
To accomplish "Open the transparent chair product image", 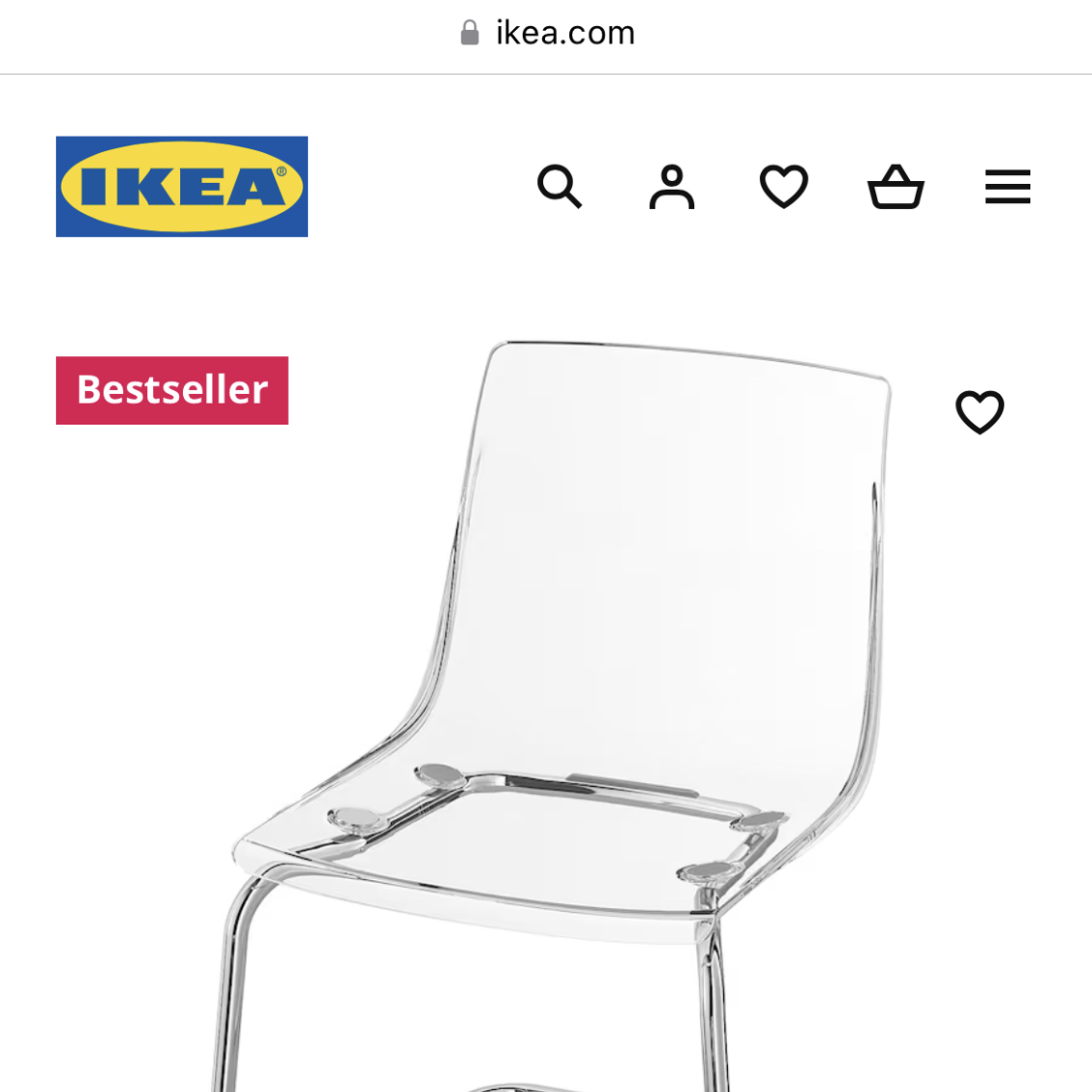I will click(x=558, y=716).
